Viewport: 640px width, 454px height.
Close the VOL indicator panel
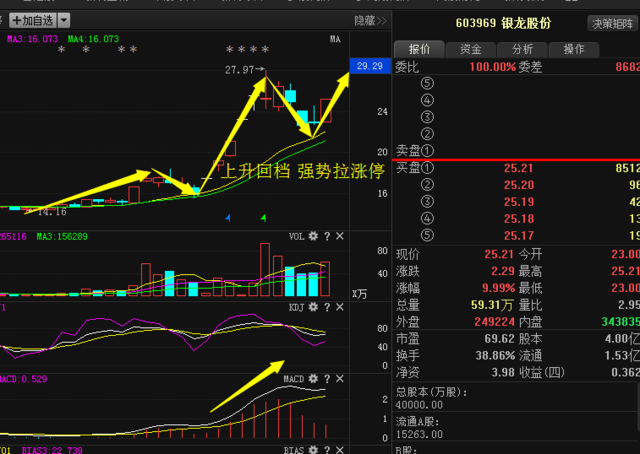[340, 236]
